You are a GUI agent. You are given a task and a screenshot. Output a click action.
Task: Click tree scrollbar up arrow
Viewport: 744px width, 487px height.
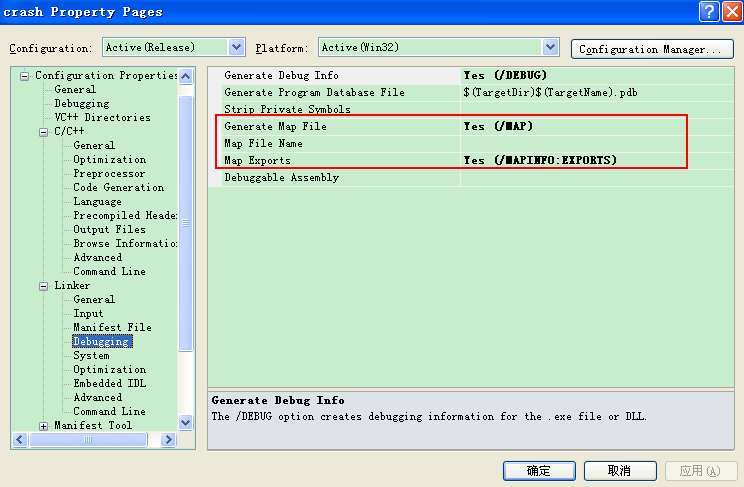tap(186, 76)
